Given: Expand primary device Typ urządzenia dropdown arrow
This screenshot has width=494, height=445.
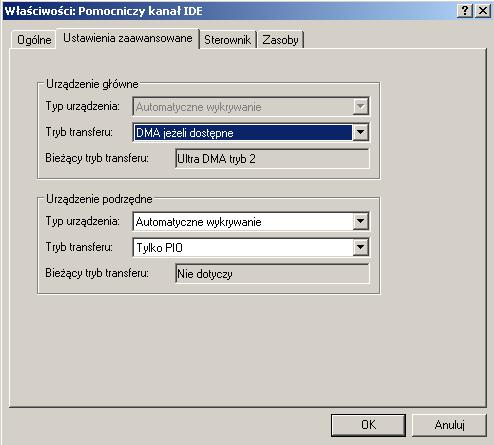Looking at the screenshot, I should 360,107.
